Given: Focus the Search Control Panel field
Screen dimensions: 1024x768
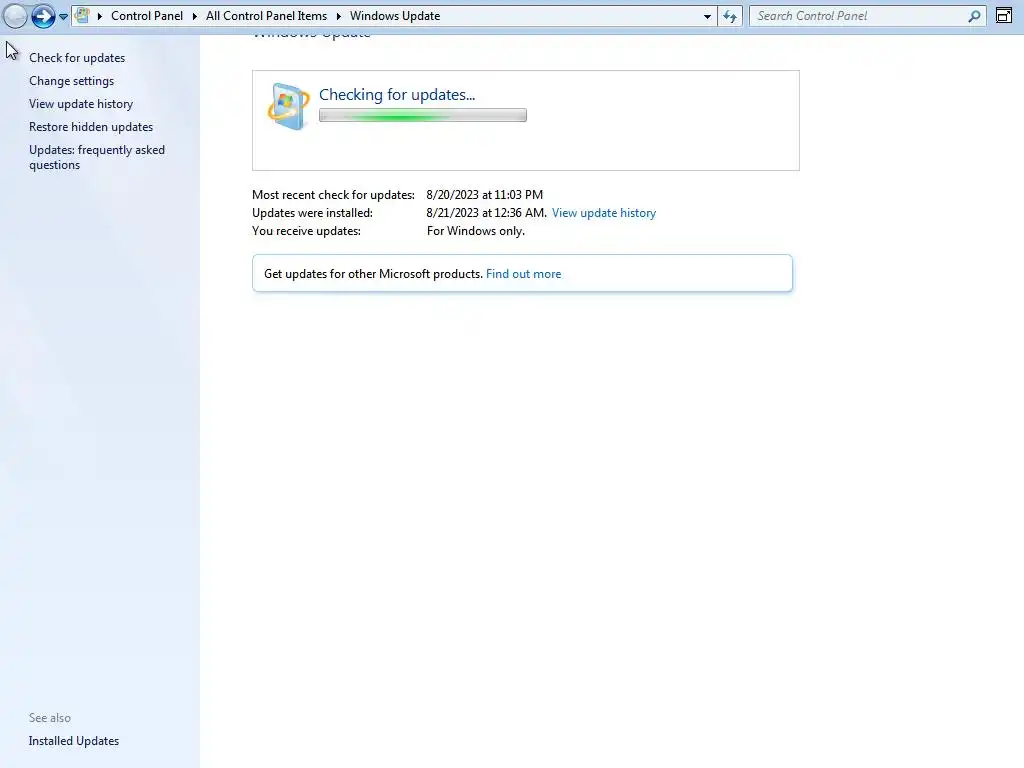Looking at the screenshot, I should [867, 16].
